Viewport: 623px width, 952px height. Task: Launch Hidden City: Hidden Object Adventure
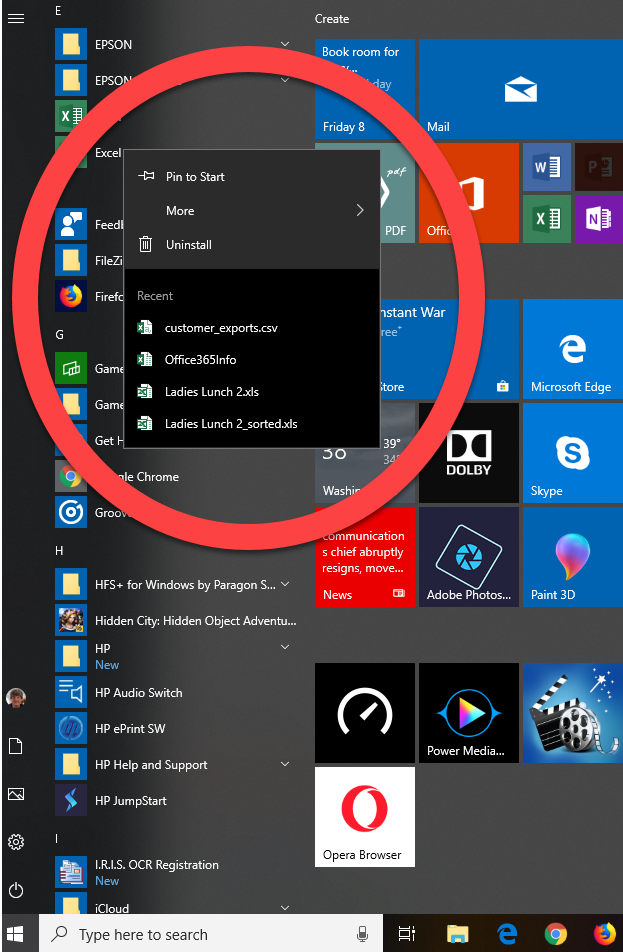pyautogui.click(x=174, y=620)
